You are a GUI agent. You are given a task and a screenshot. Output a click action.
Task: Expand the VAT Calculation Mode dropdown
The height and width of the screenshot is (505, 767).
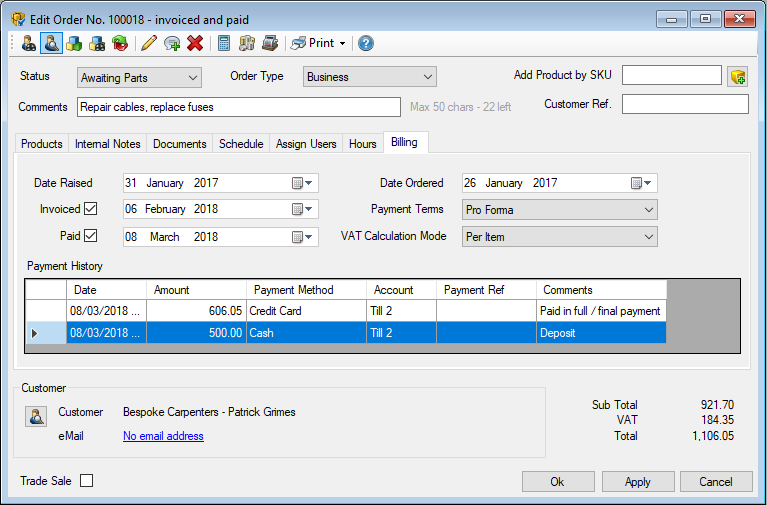[x=559, y=237]
